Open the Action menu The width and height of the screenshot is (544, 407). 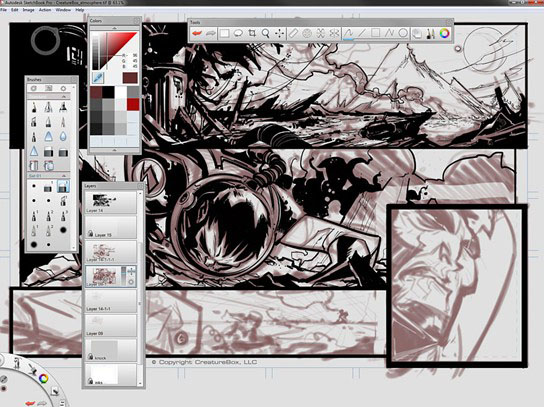45,10
